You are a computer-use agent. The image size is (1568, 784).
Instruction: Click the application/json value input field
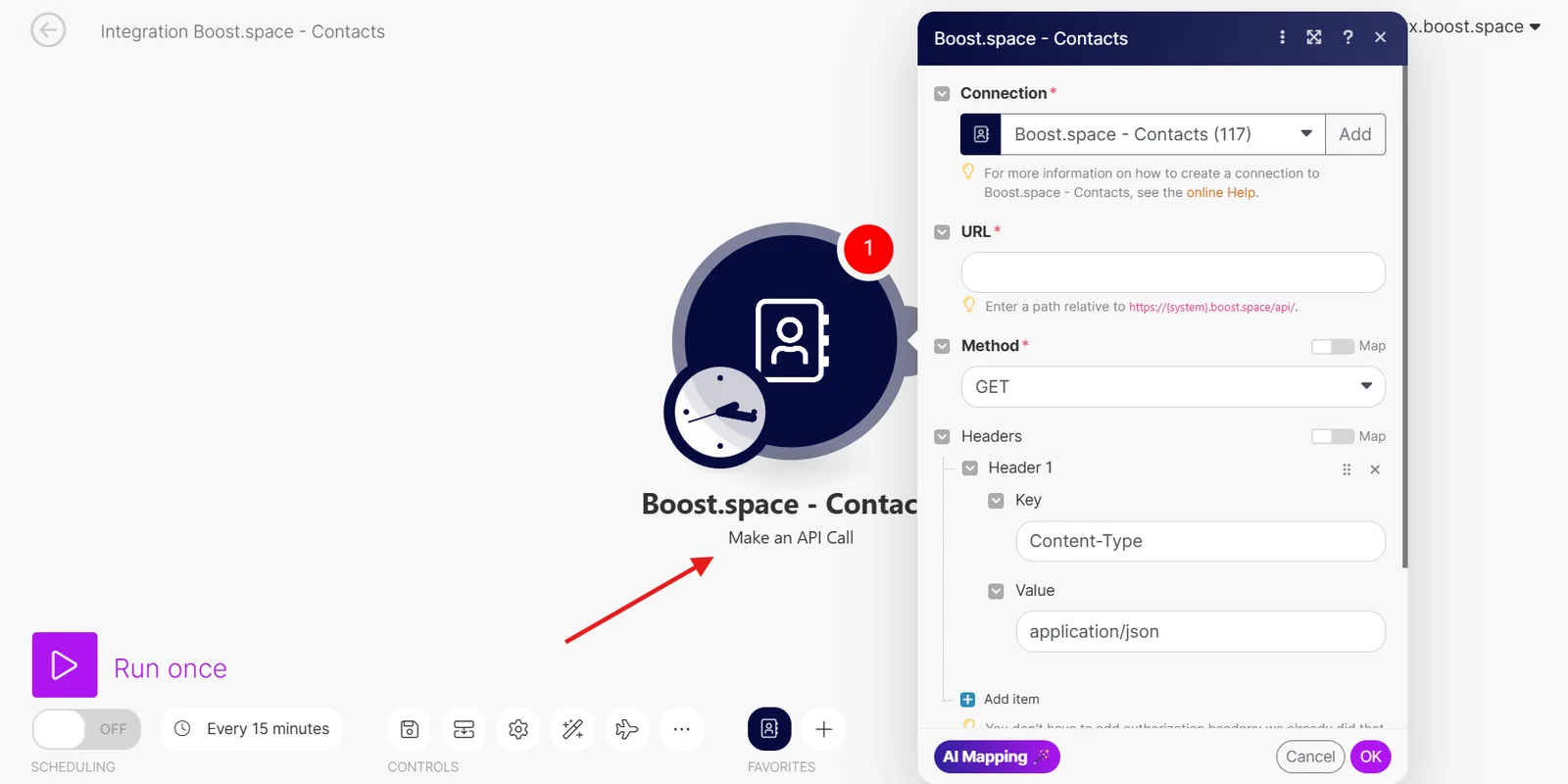[1200, 631]
